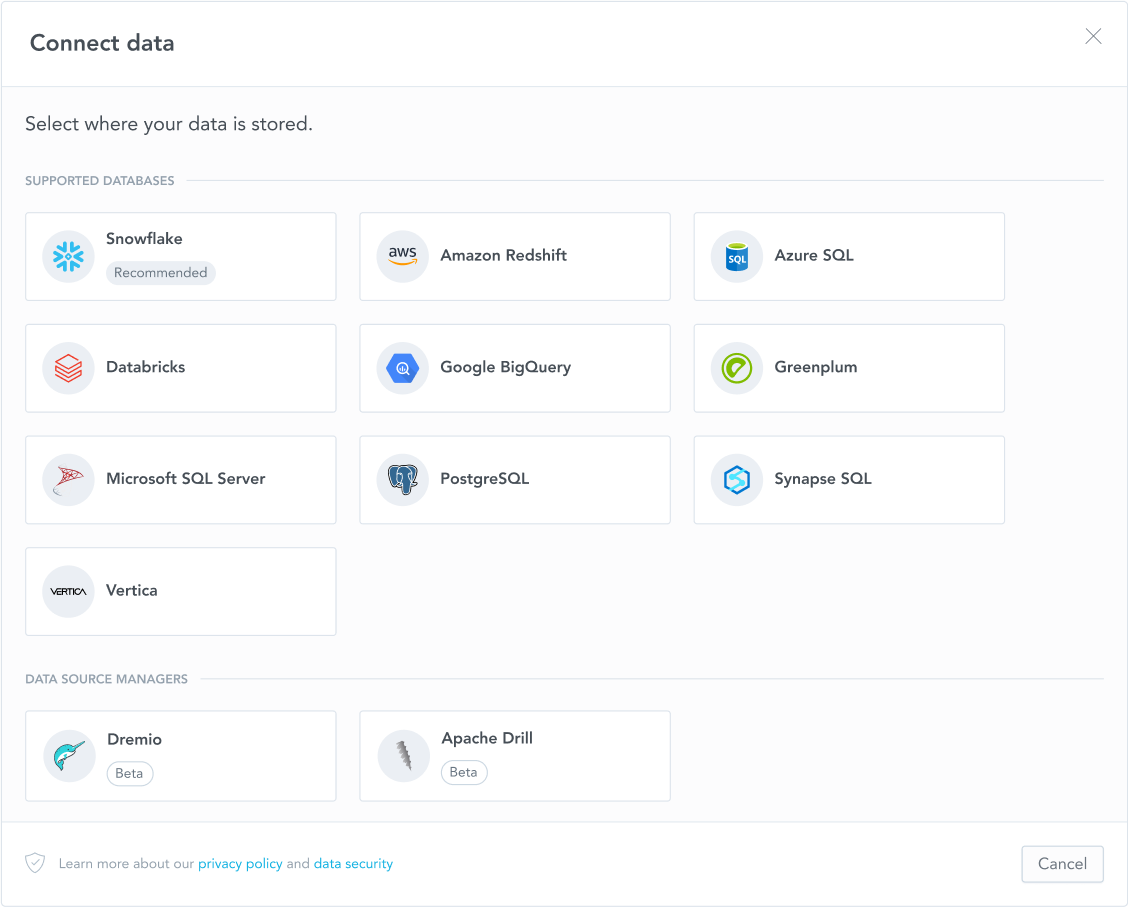Click the Data Source Managers section heading
The height and width of the screenshot is (907, 1128).
106,679
